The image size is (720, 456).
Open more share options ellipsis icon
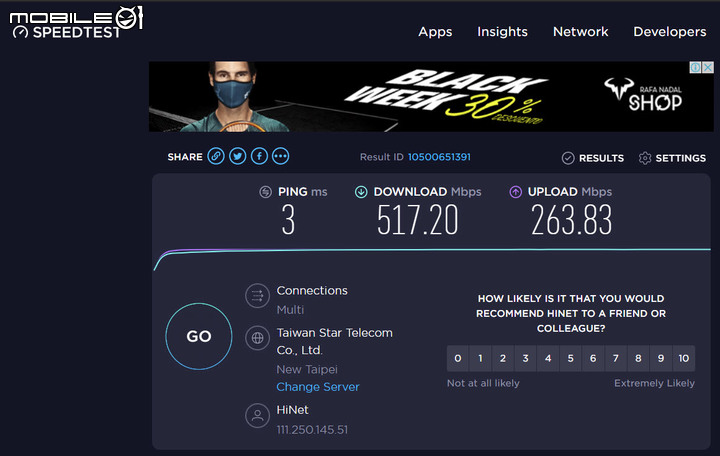[x=281, y=157]
